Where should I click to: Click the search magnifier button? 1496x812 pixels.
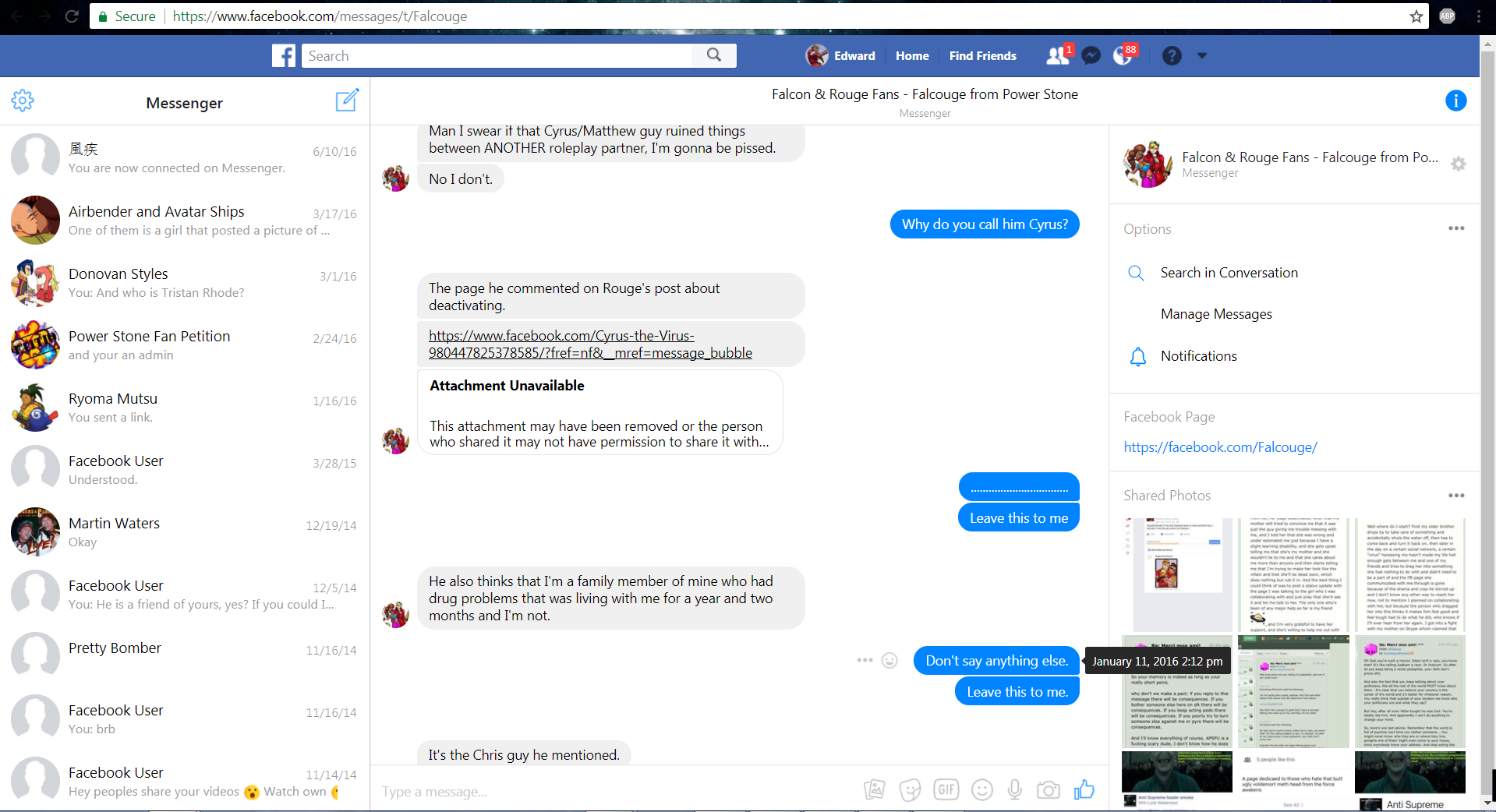click(x=714, y=55)
